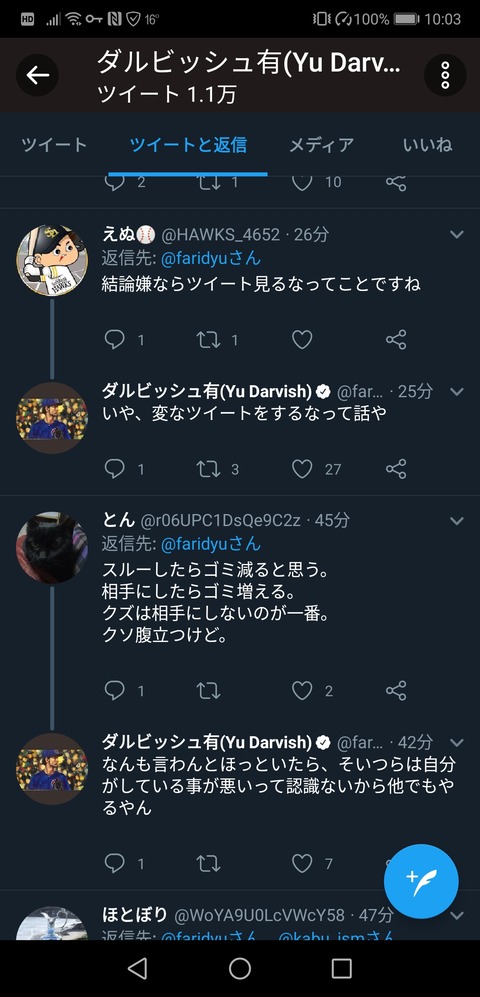
Task: Share the HAWKS_4652 tweet
Action: 396,340
